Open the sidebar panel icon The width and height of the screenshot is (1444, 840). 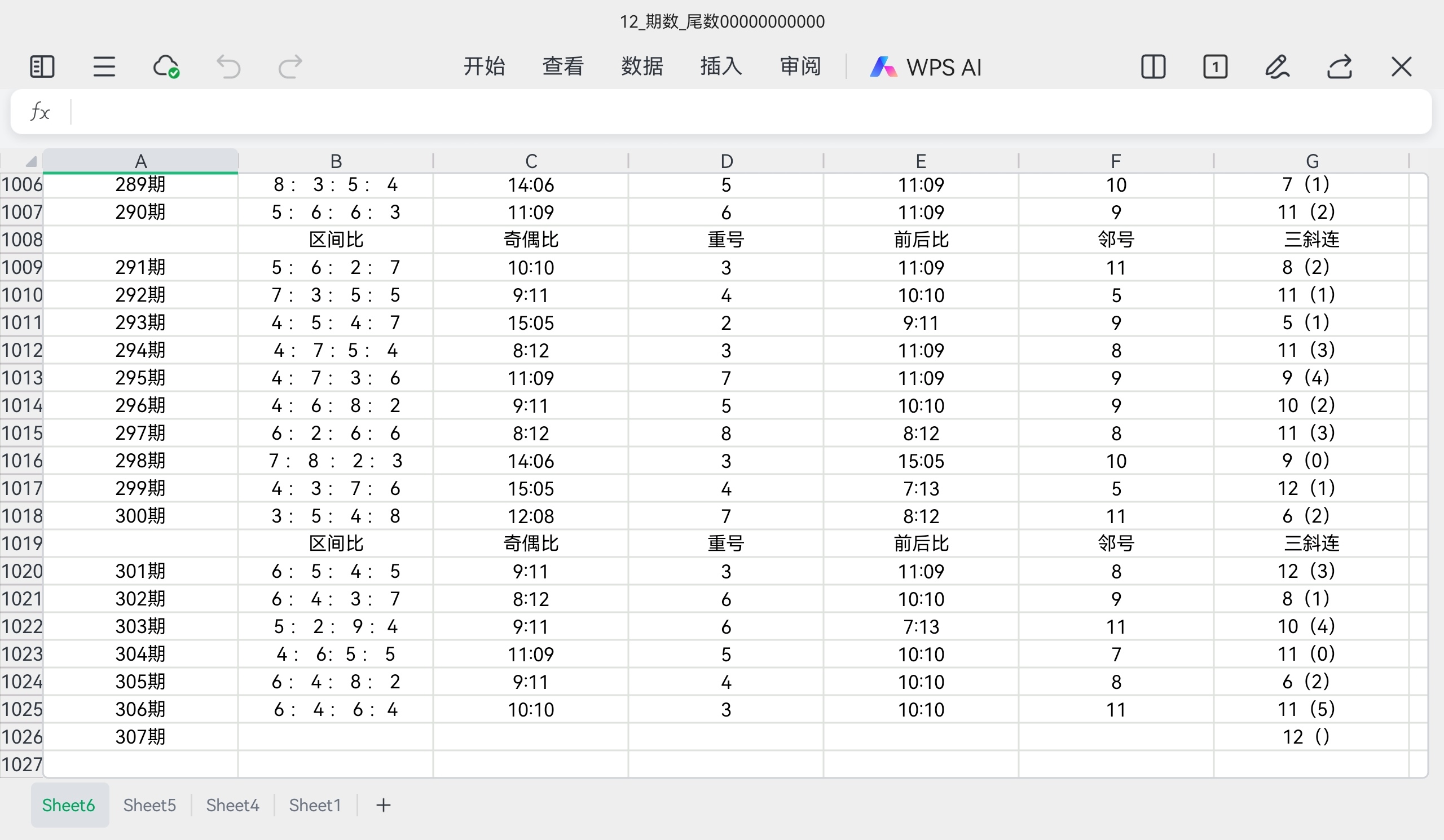tap(42, 67)
